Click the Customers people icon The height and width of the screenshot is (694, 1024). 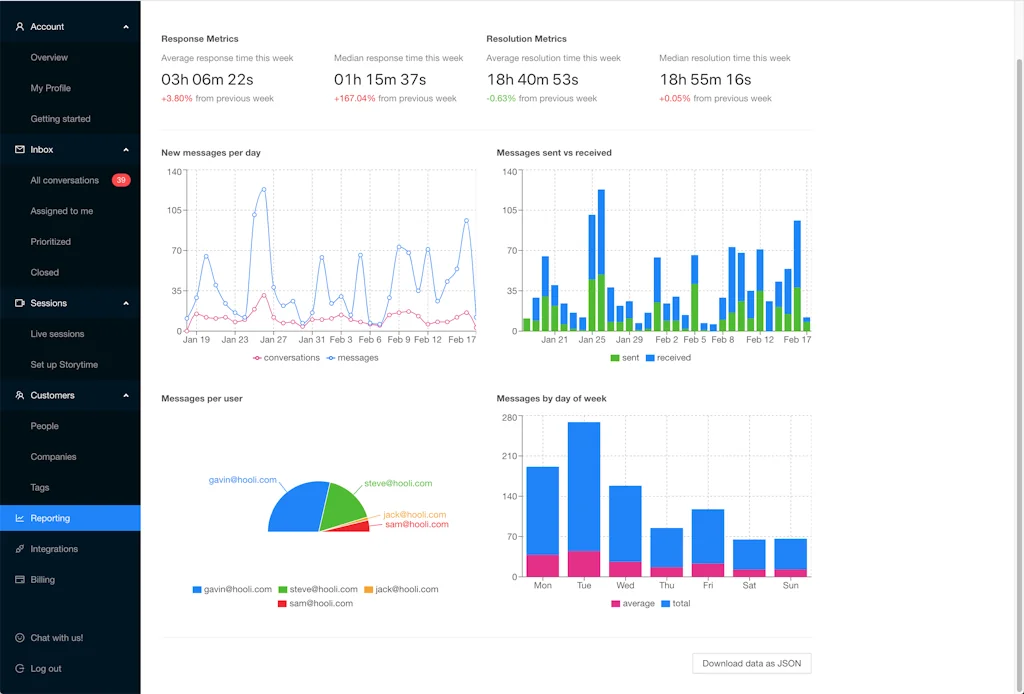(x=20, y=396)
